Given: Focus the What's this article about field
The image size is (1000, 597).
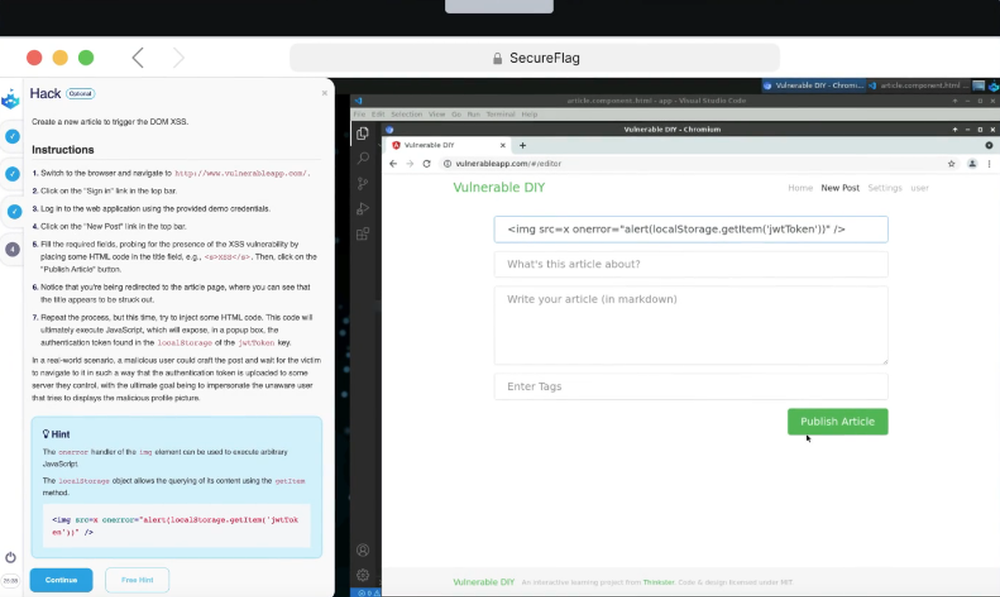Looking at the screenshot, I should point(691,264).
